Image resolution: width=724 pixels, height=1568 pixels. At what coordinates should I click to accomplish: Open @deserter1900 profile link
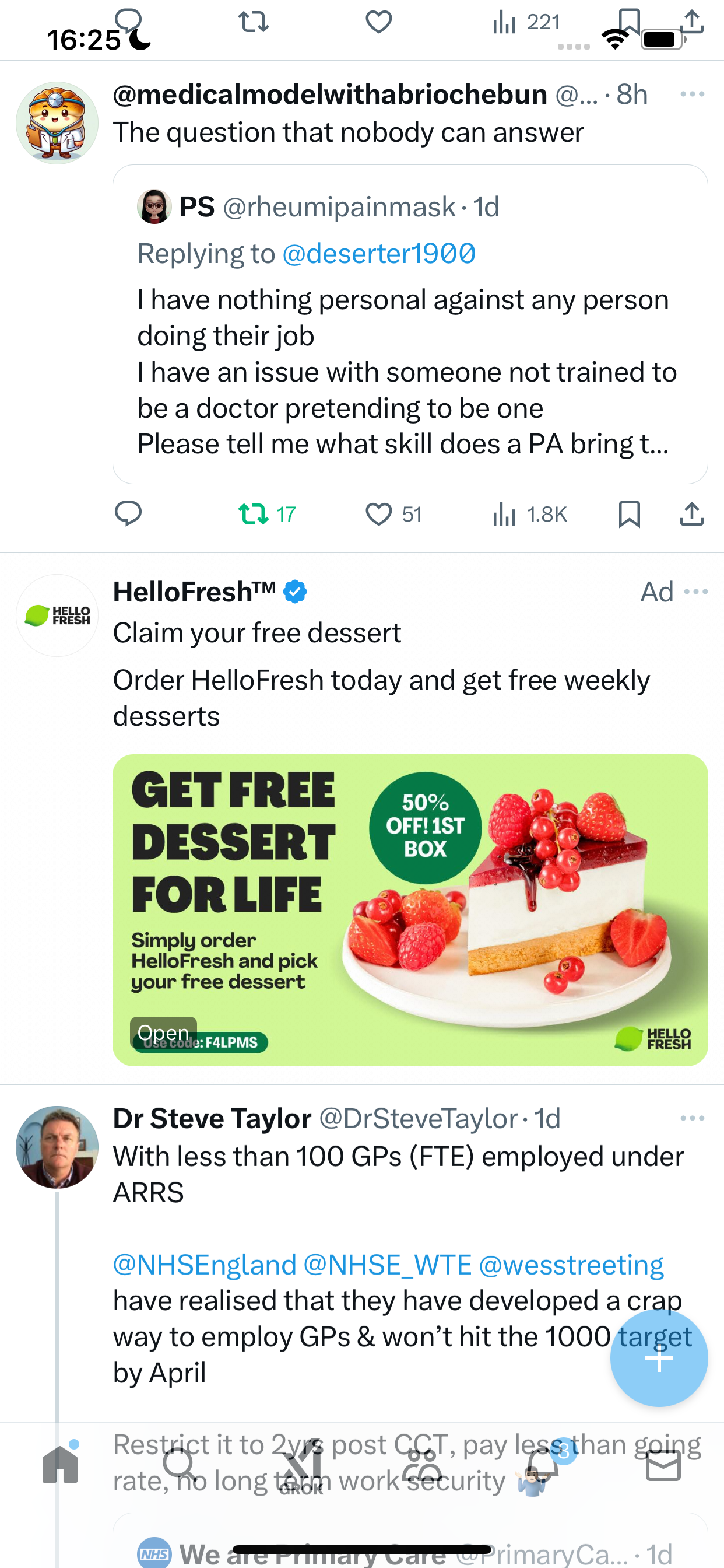click(379, 253)
